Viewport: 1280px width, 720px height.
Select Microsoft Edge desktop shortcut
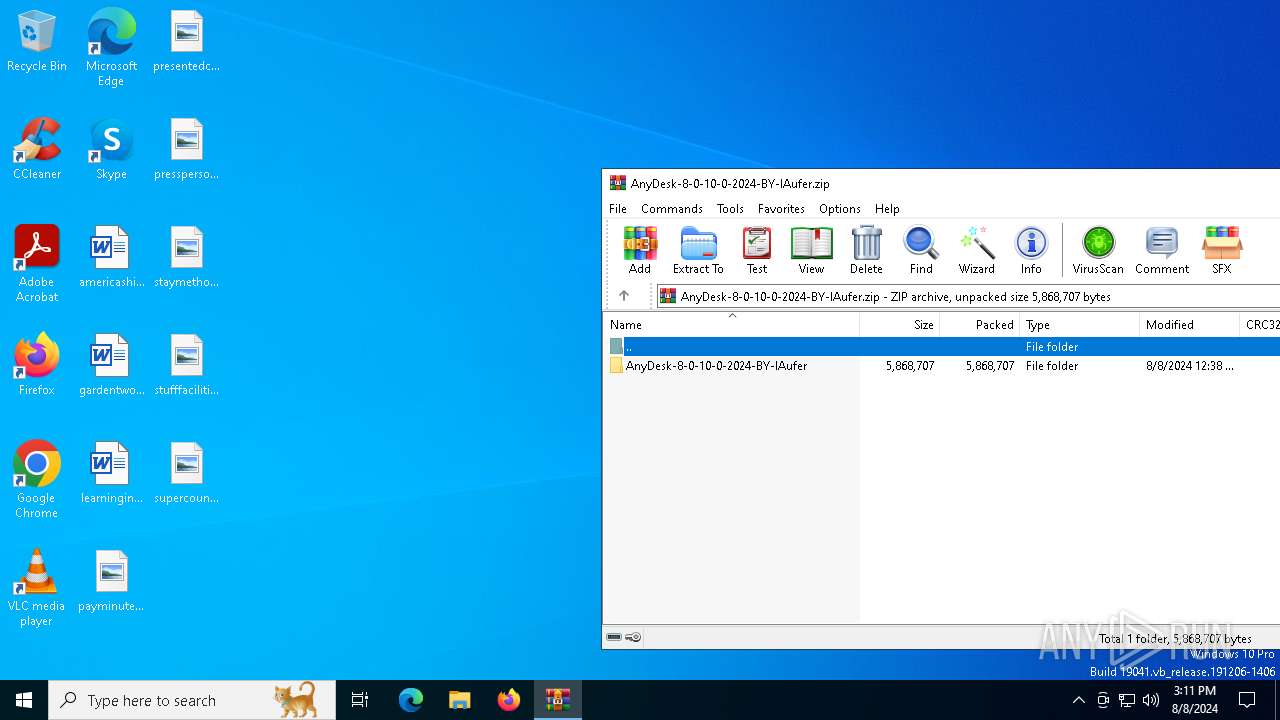pyautogui.click(x=111, y=47)
